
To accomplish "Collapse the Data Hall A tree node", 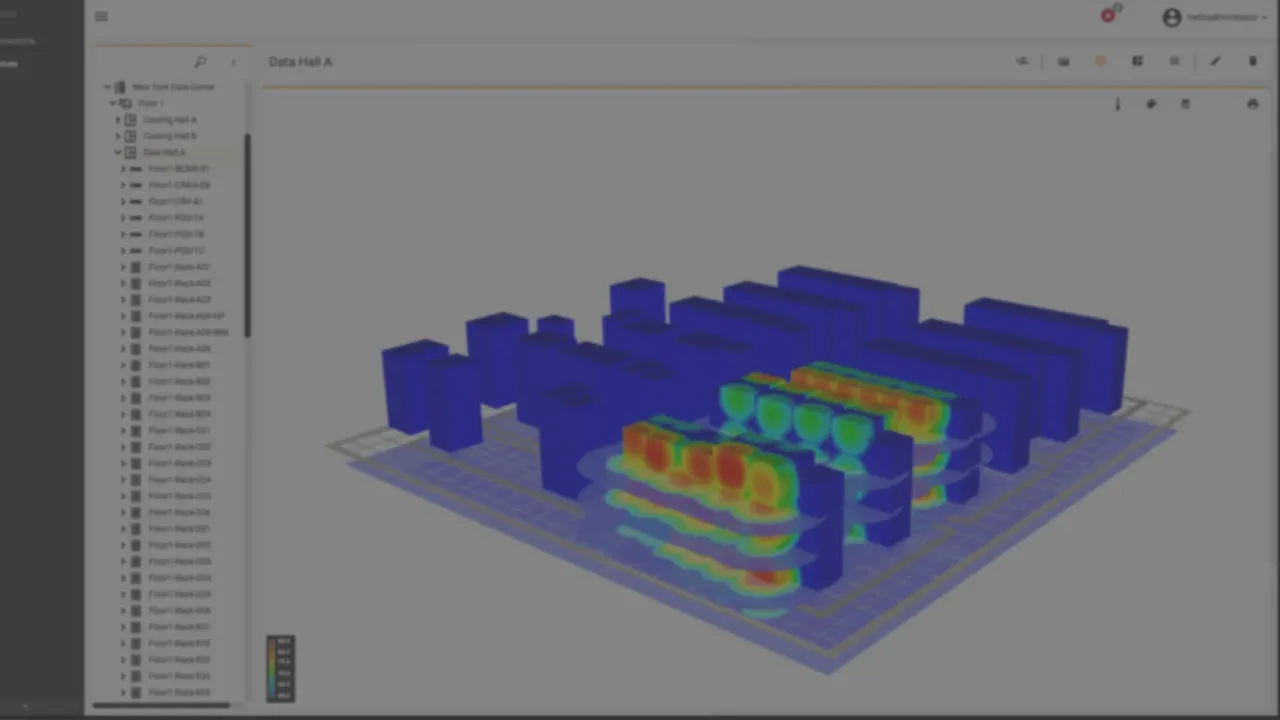I will pos(118,152).
